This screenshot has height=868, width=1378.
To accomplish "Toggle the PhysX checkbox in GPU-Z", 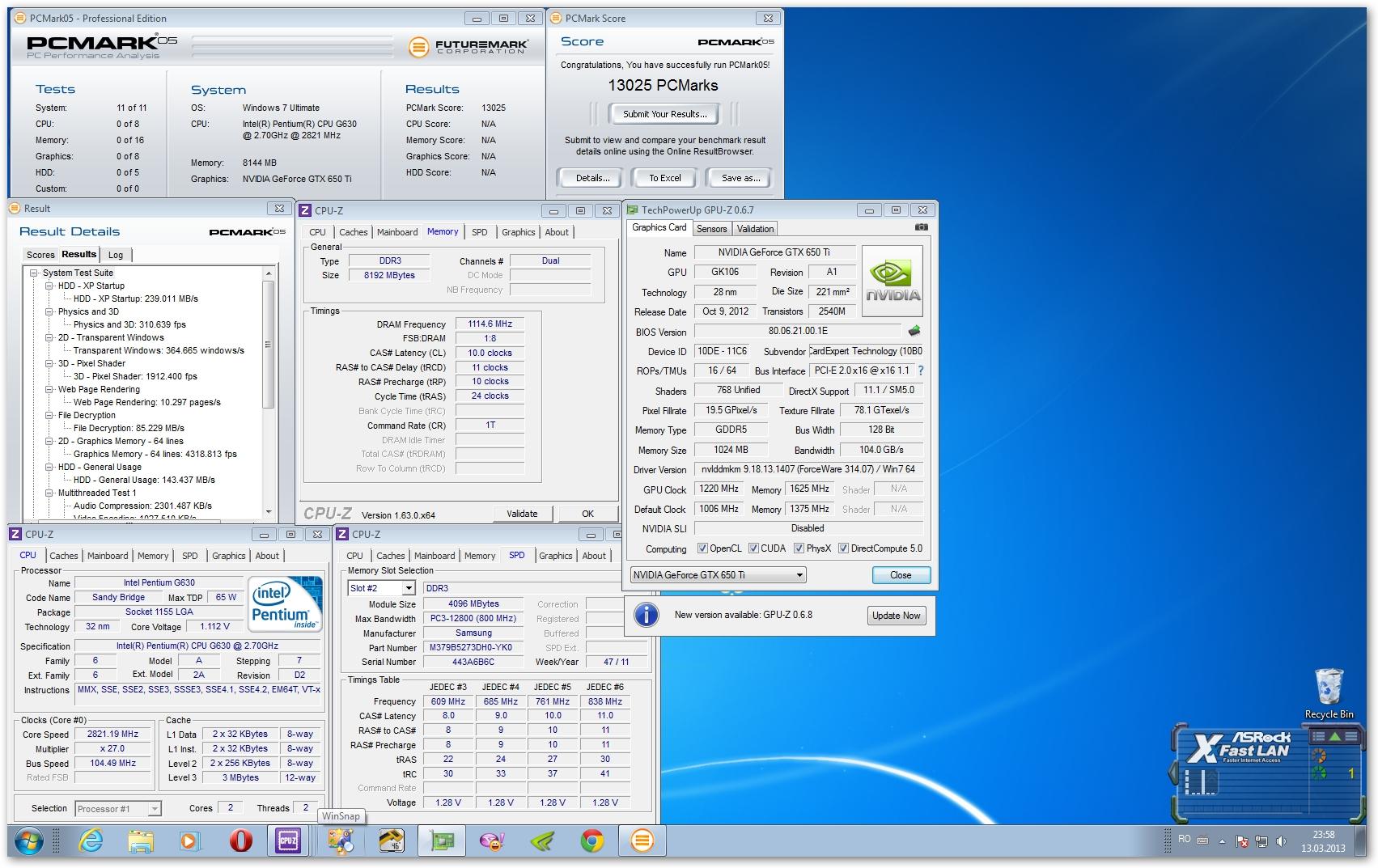I will [799, 548].
